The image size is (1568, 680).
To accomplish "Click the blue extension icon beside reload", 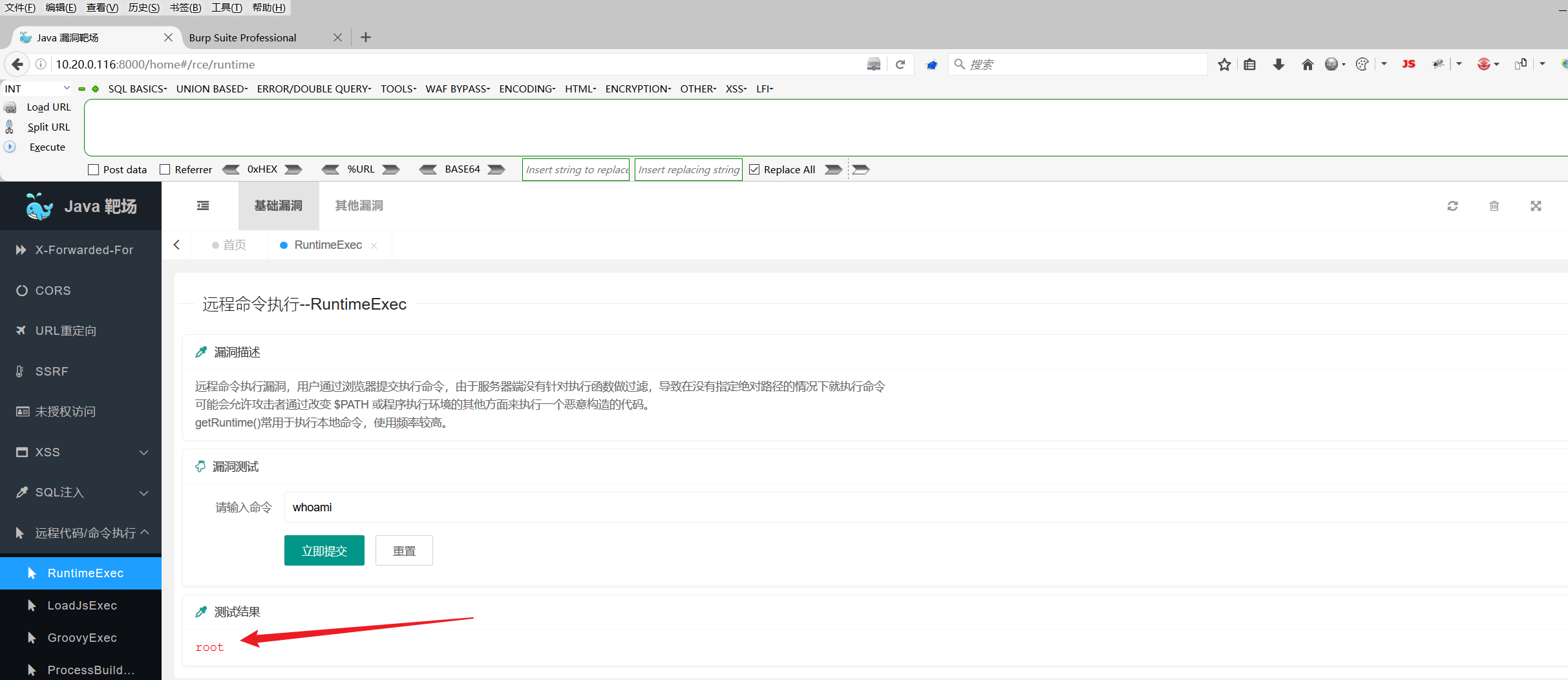I will 931,65.
